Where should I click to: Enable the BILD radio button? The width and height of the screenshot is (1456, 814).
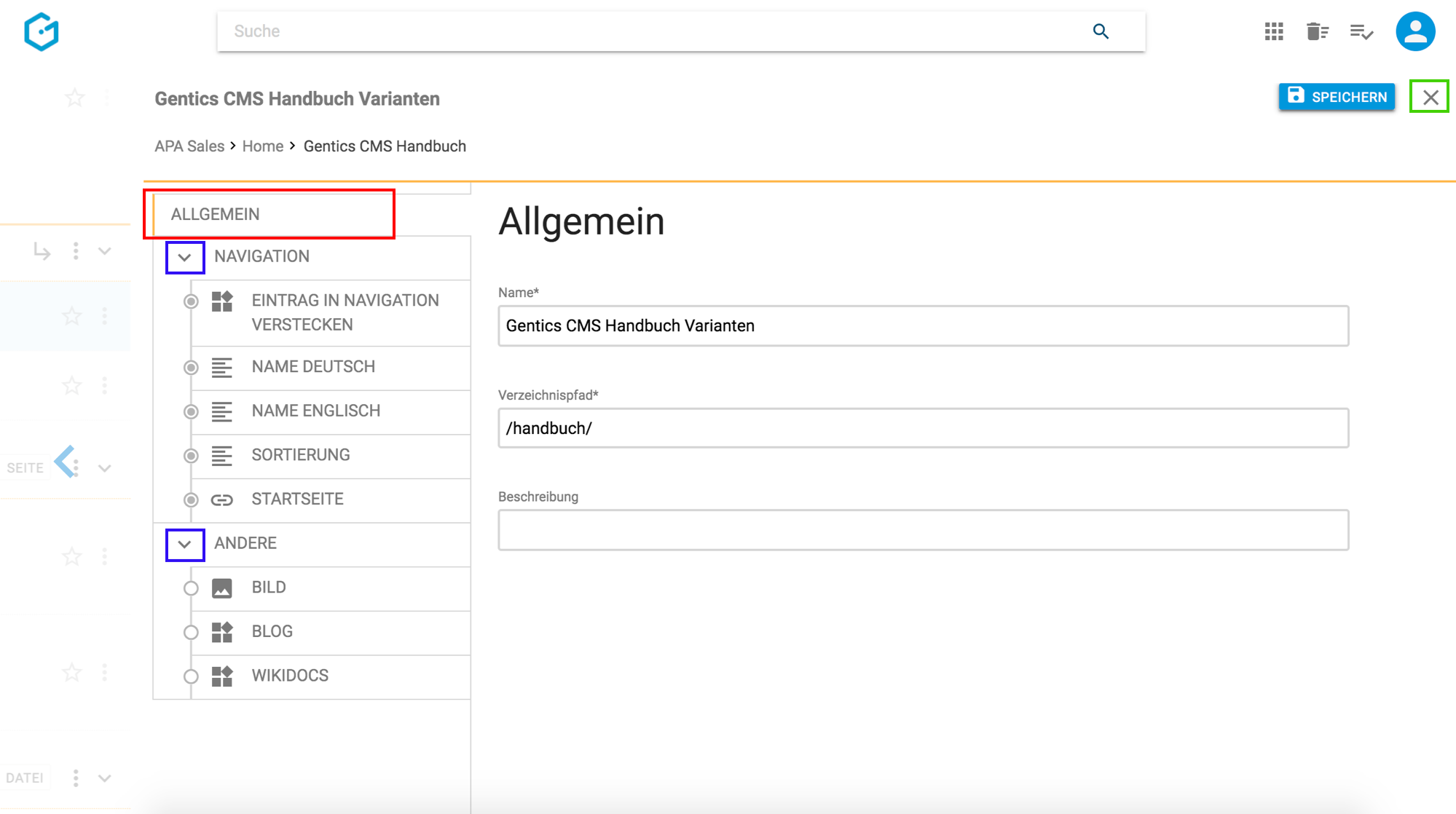[x=191, y=588]
